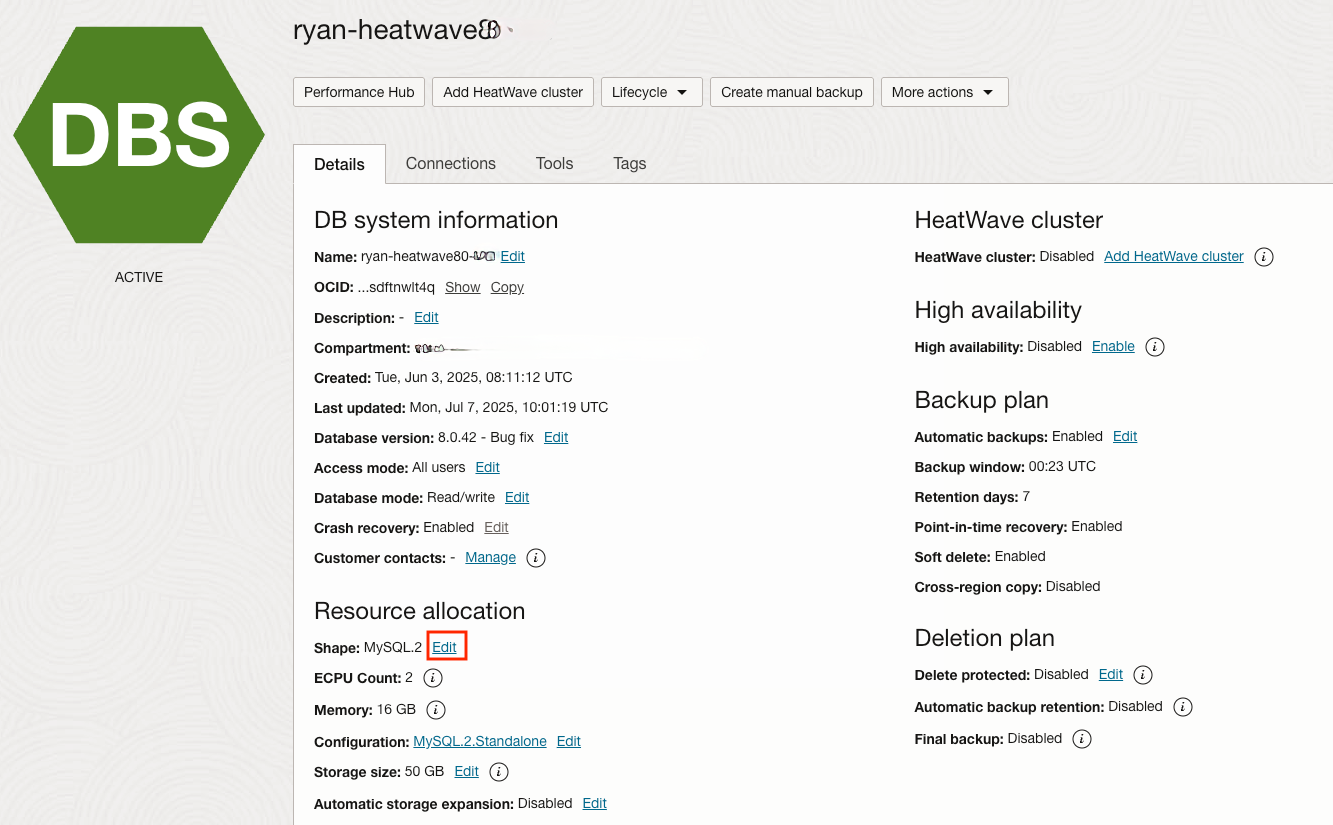Viewport: 1333px width, 825px height.
Task: Switch to the Connections tab
Action: pos(450,164)
